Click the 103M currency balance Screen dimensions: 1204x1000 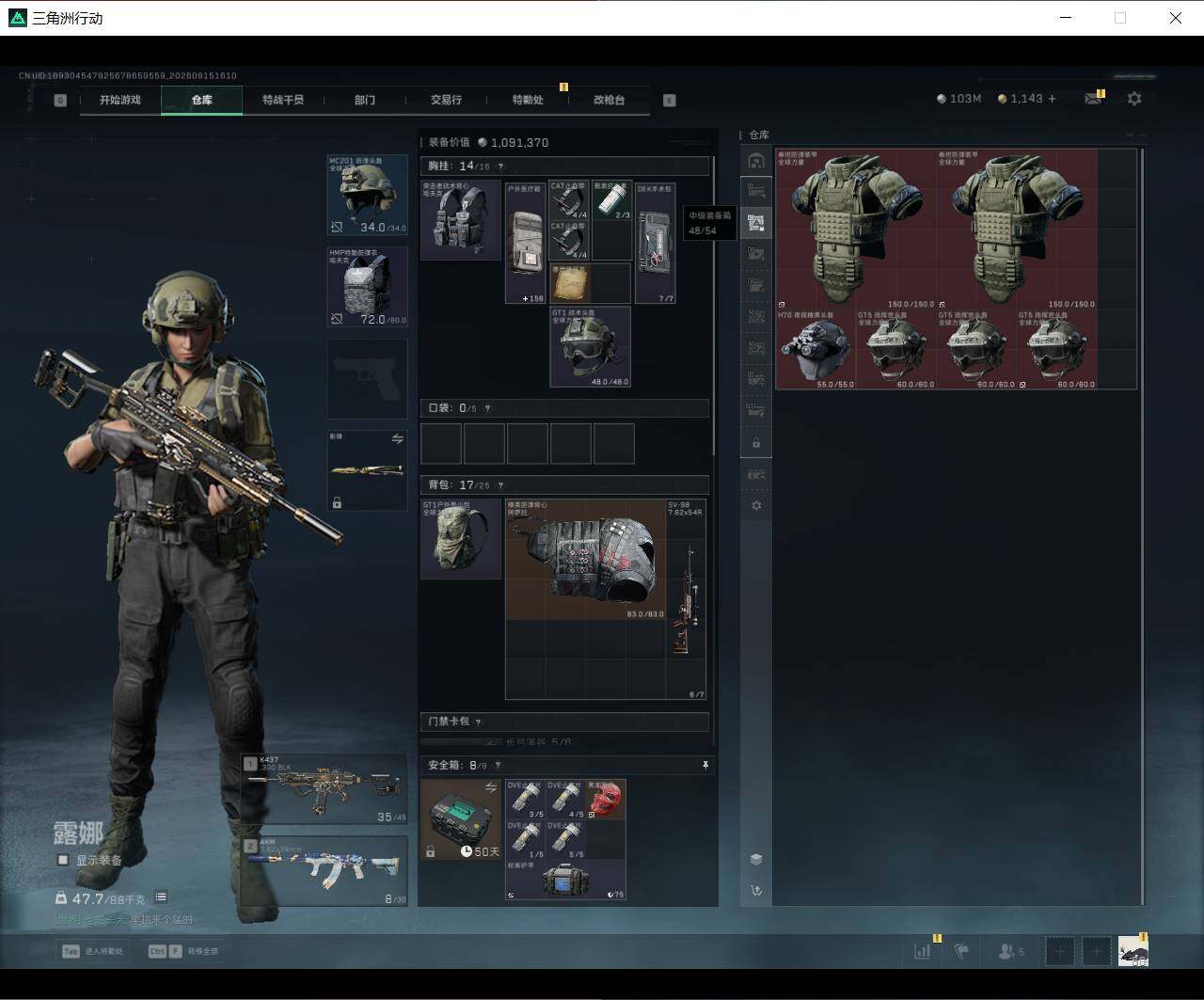[x=958, y=99]
